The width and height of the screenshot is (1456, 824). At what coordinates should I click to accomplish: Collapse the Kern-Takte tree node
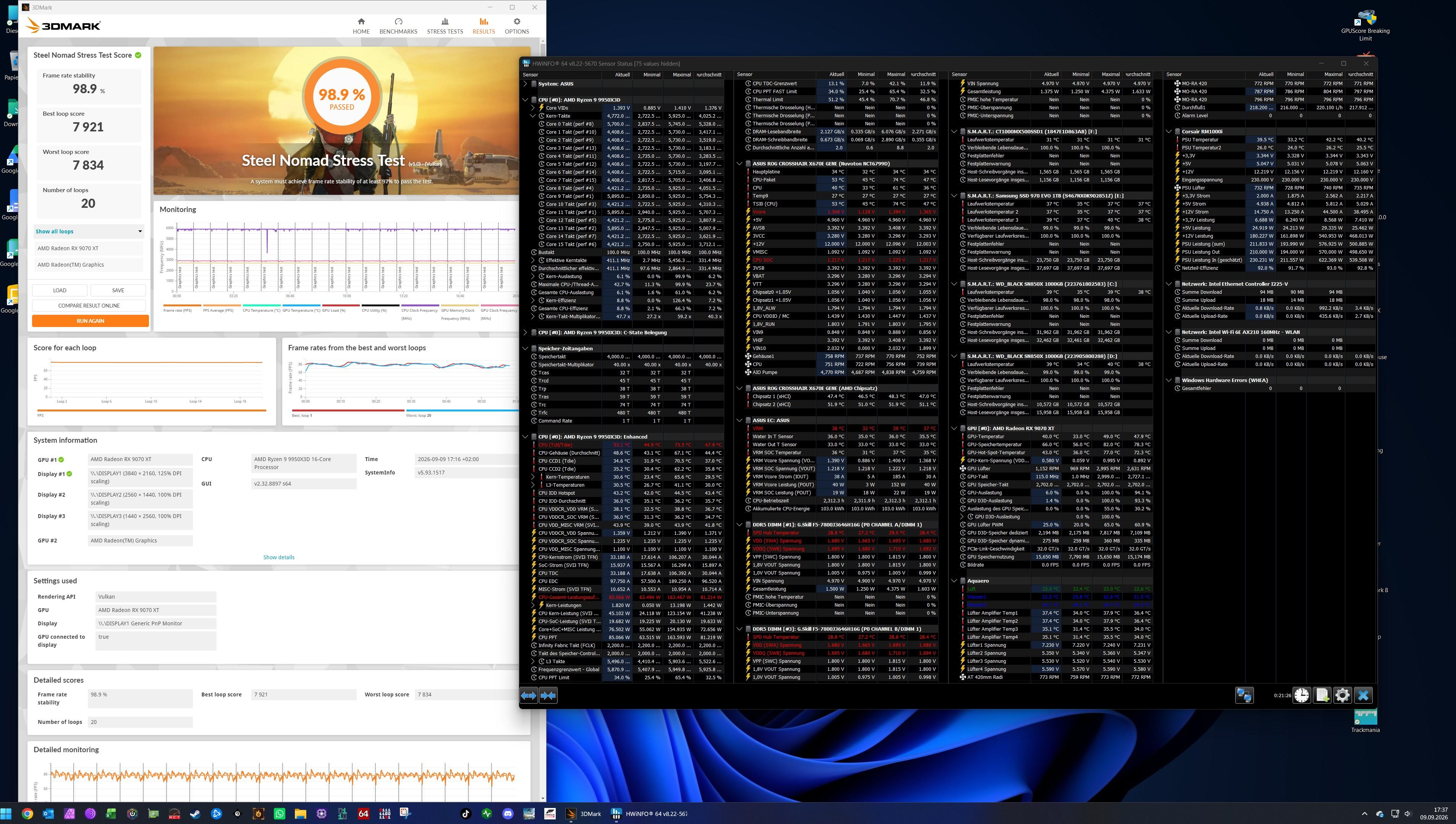point(533,116)
